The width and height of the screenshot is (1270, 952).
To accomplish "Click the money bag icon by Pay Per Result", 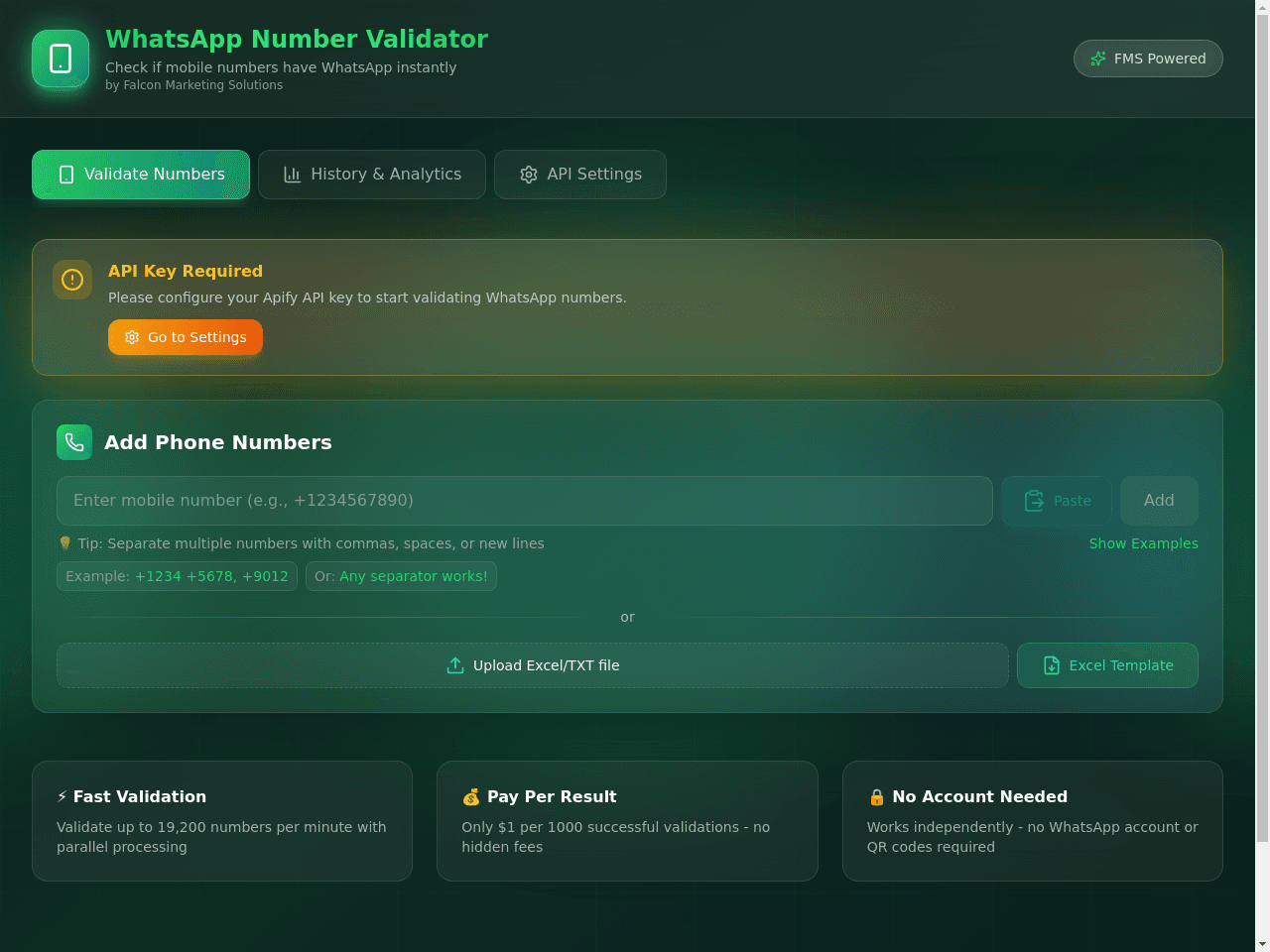I will [x=471, y=796].
